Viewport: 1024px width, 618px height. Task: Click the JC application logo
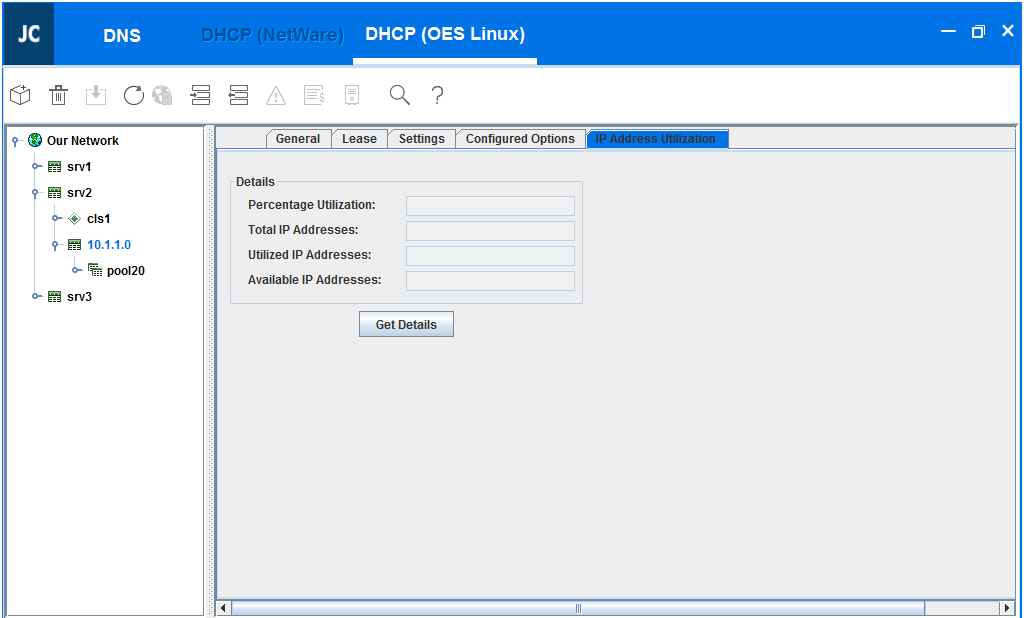pyautogui.click(x=28, y=33)
